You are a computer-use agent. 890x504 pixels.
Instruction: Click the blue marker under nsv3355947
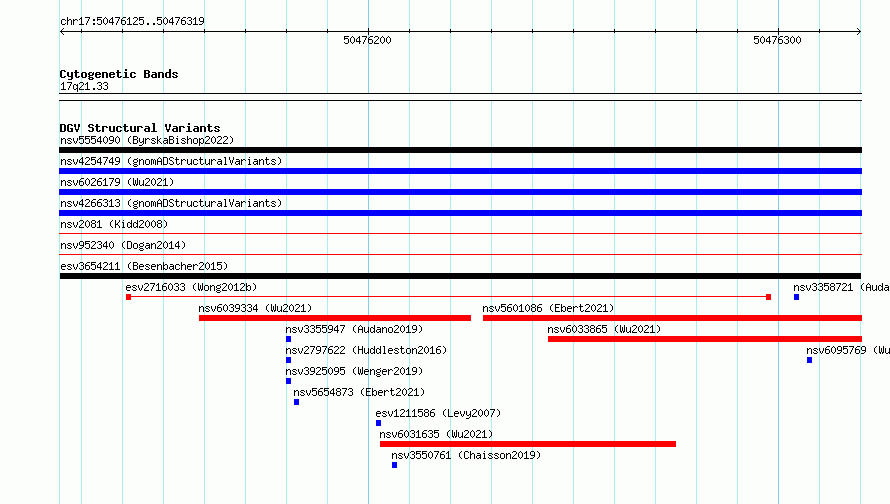click(x=288, y=339)
